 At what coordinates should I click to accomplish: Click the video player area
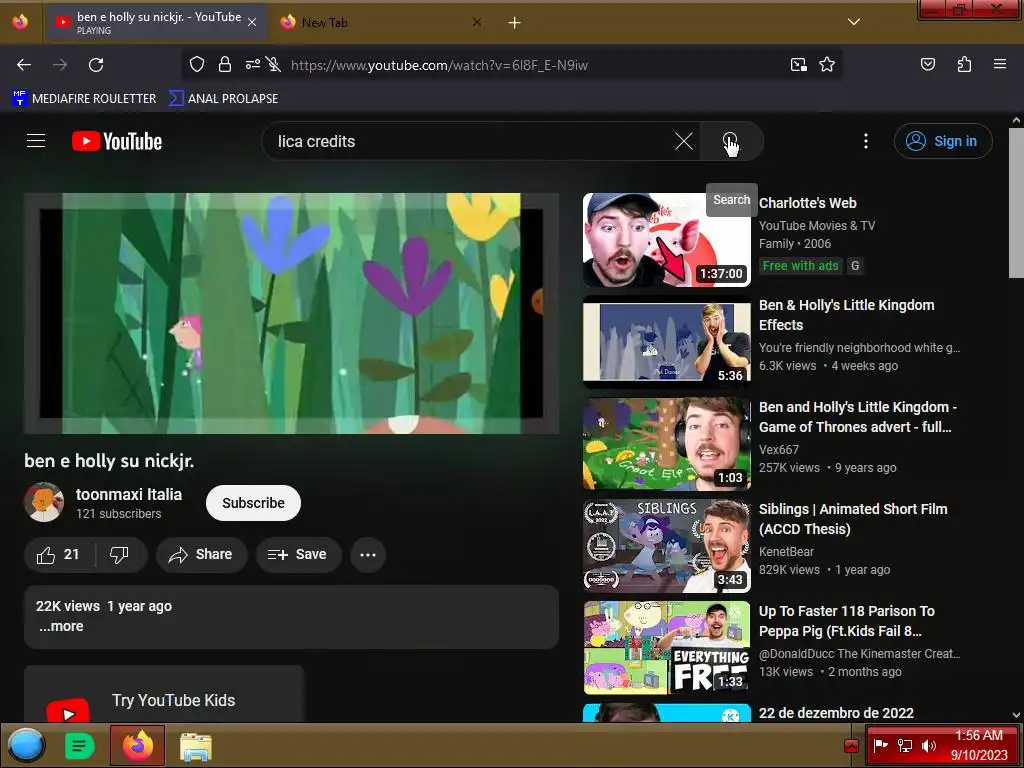pos(291,313)
